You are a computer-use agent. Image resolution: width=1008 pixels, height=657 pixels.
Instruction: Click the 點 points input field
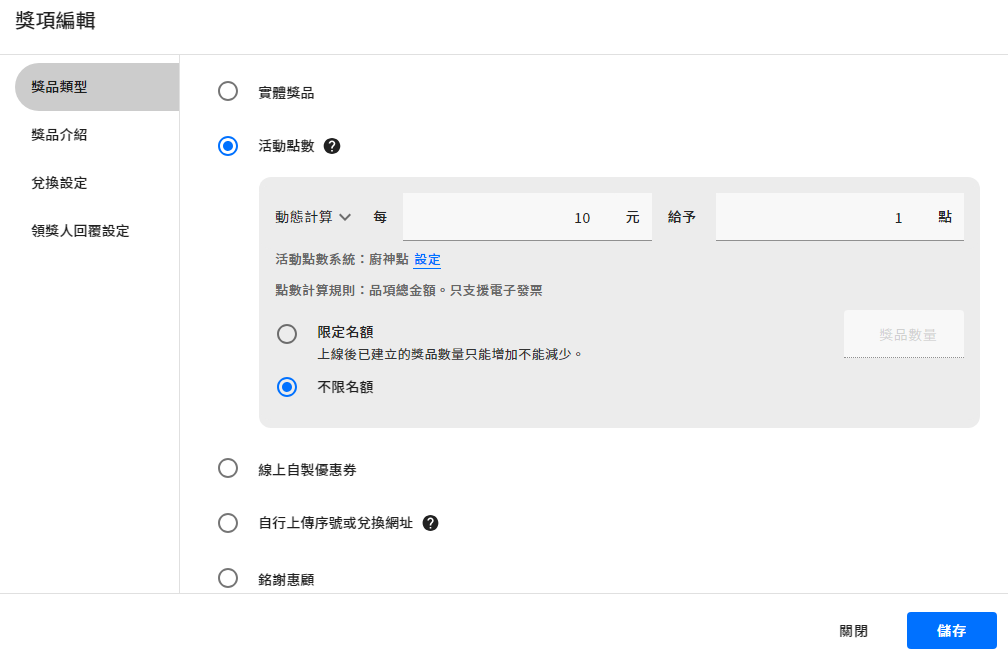point(820,217)
